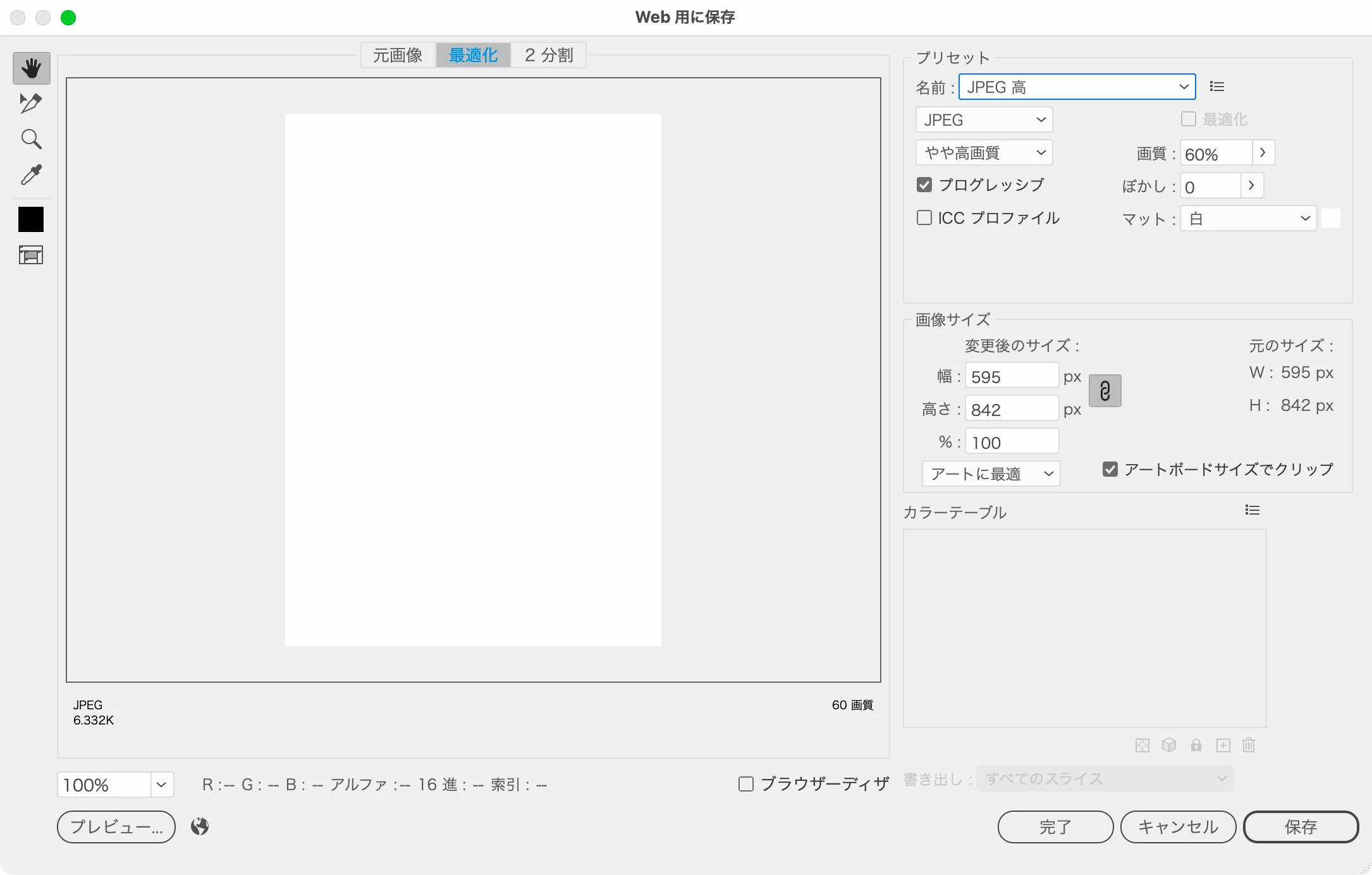Select the Eyedropper tool
The width and height of the screenshot is (1372, 875).
(x=31, y=175)
